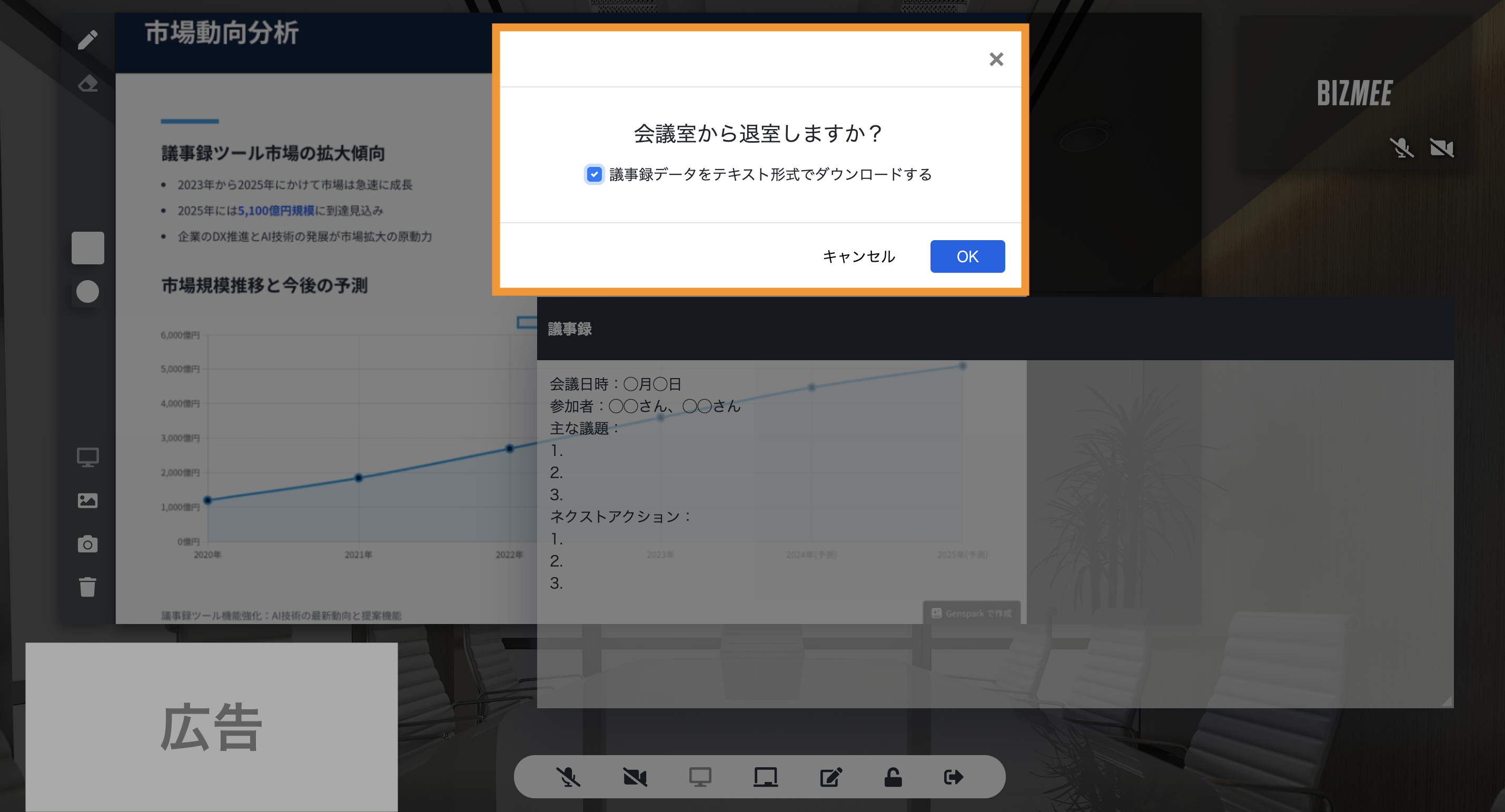
Task: Click the camera capture icon in sidebar
Action: point(87,544)
